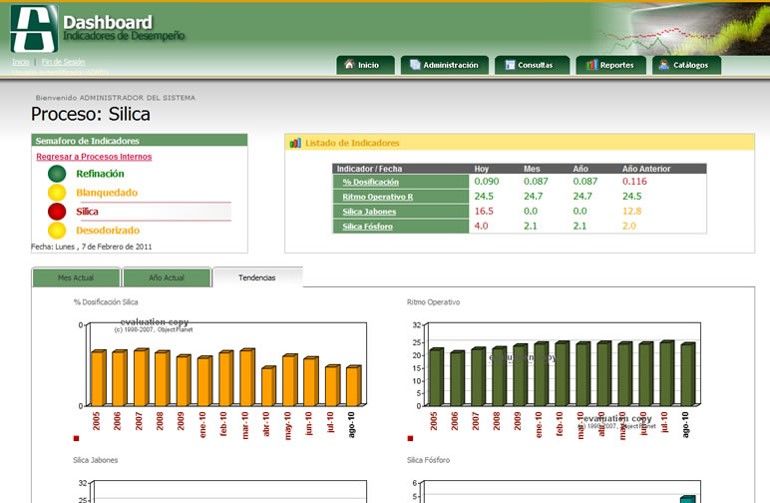Click the Reportes chart icon in navigation
770x503 pixels.
pyautogui.click(x=592, y=65)
